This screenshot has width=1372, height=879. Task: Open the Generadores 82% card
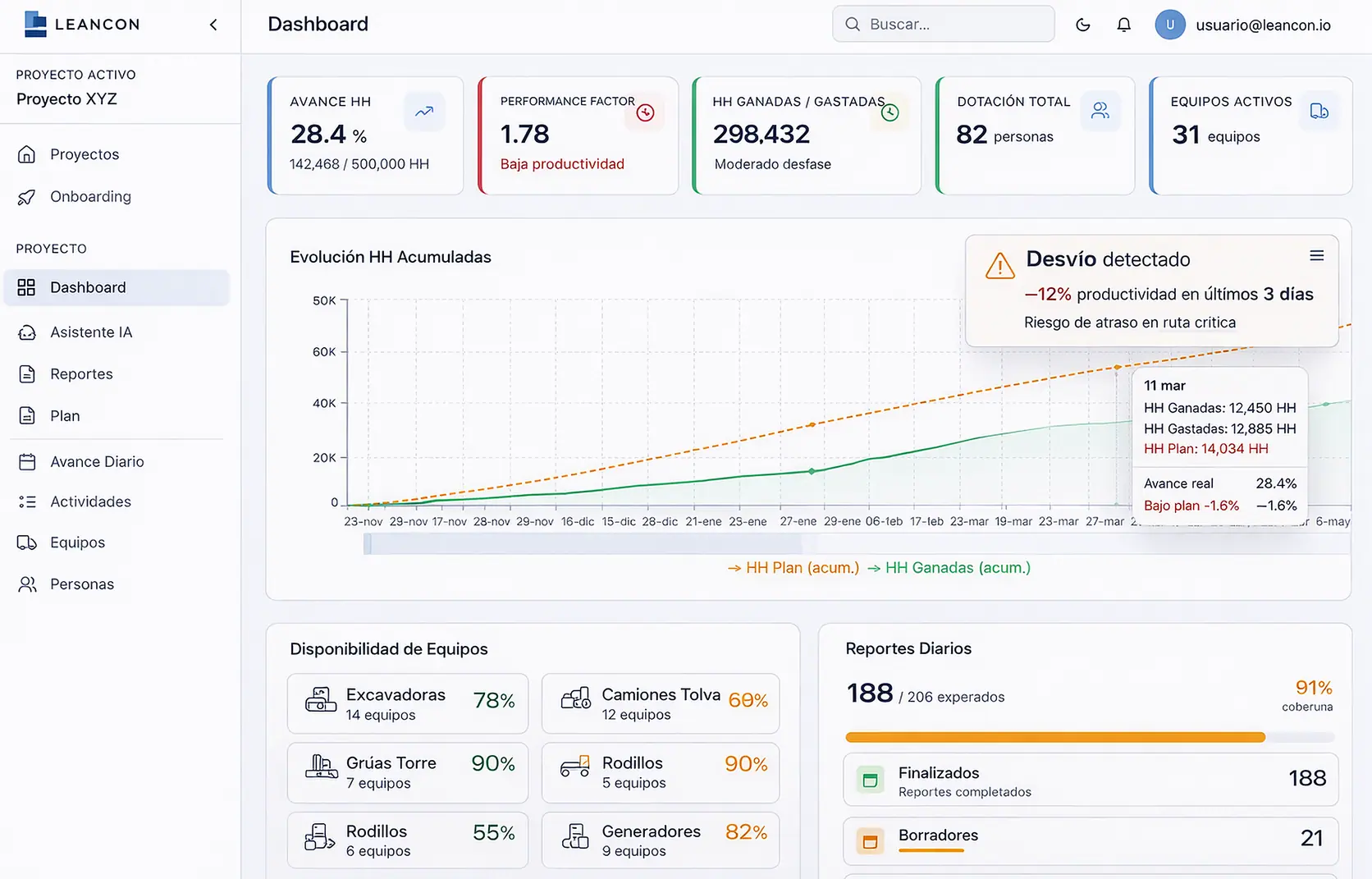[x=661, y=840]
